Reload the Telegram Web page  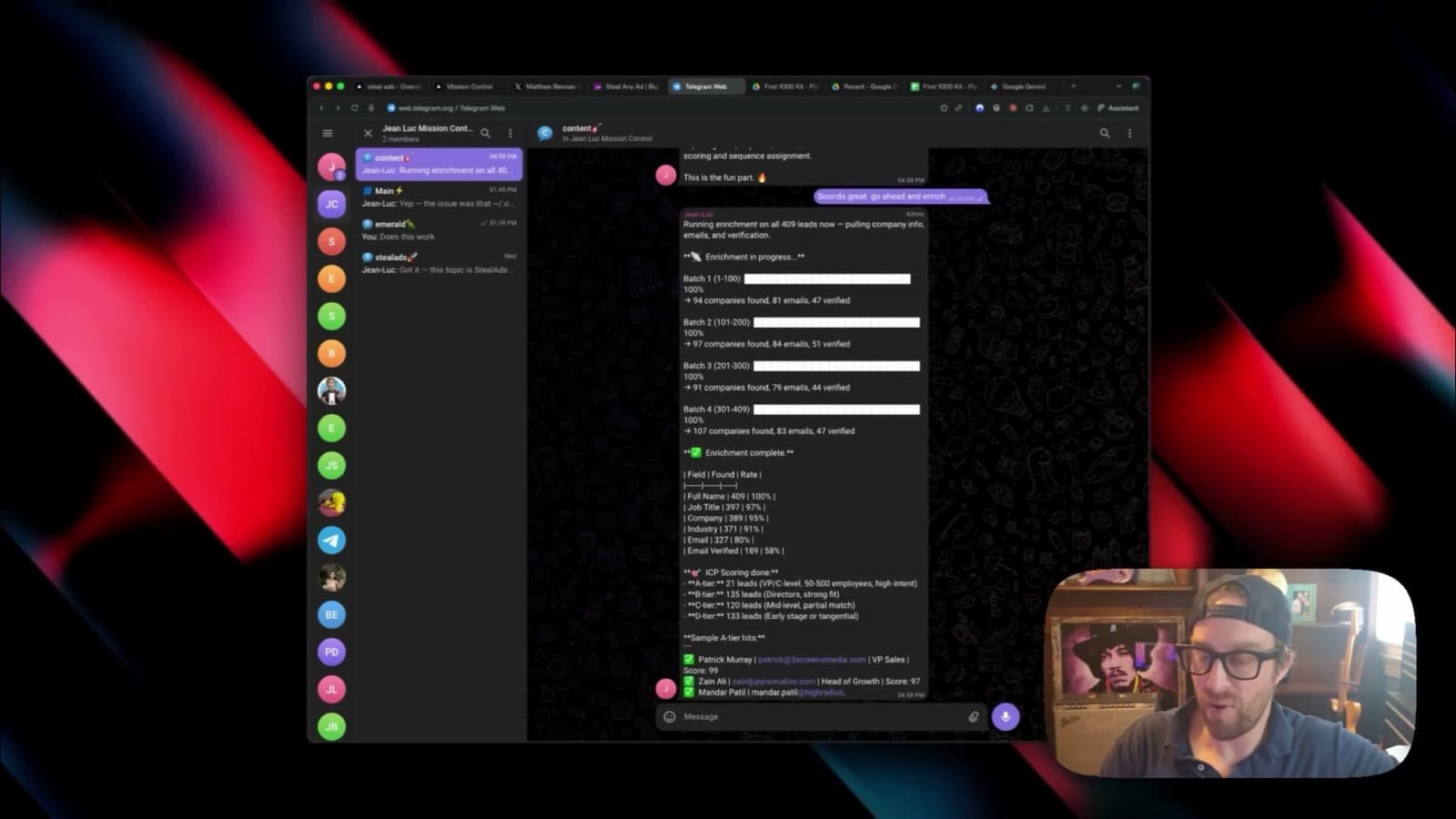(354, 107)
